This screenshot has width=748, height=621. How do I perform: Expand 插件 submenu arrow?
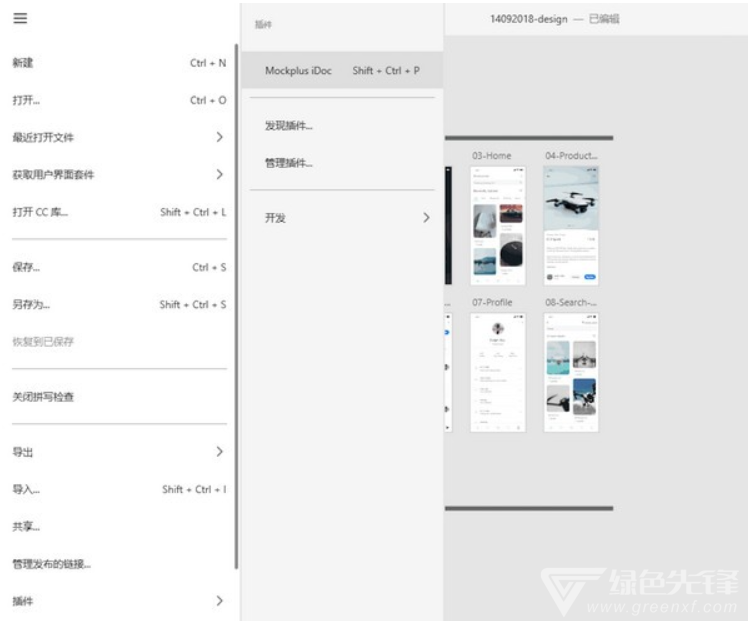pyautogui.click(x=219, y=601)
